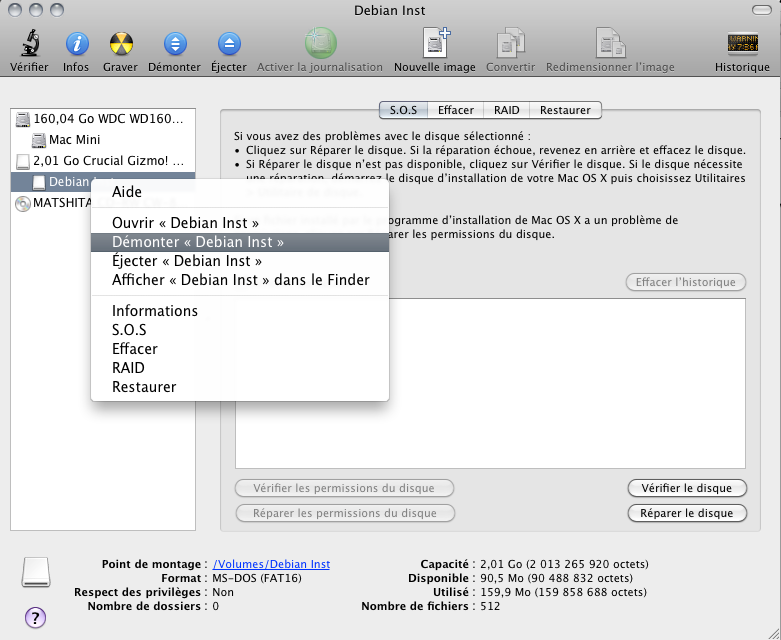Choose Démonter « Debian Inst » menu item

pyautogui.click(x=240, y=242)
